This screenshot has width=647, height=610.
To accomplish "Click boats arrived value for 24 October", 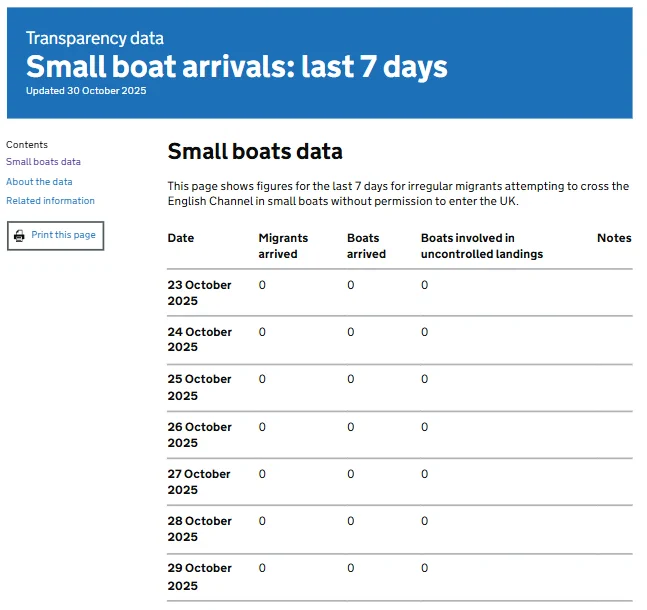I will 351,332.
